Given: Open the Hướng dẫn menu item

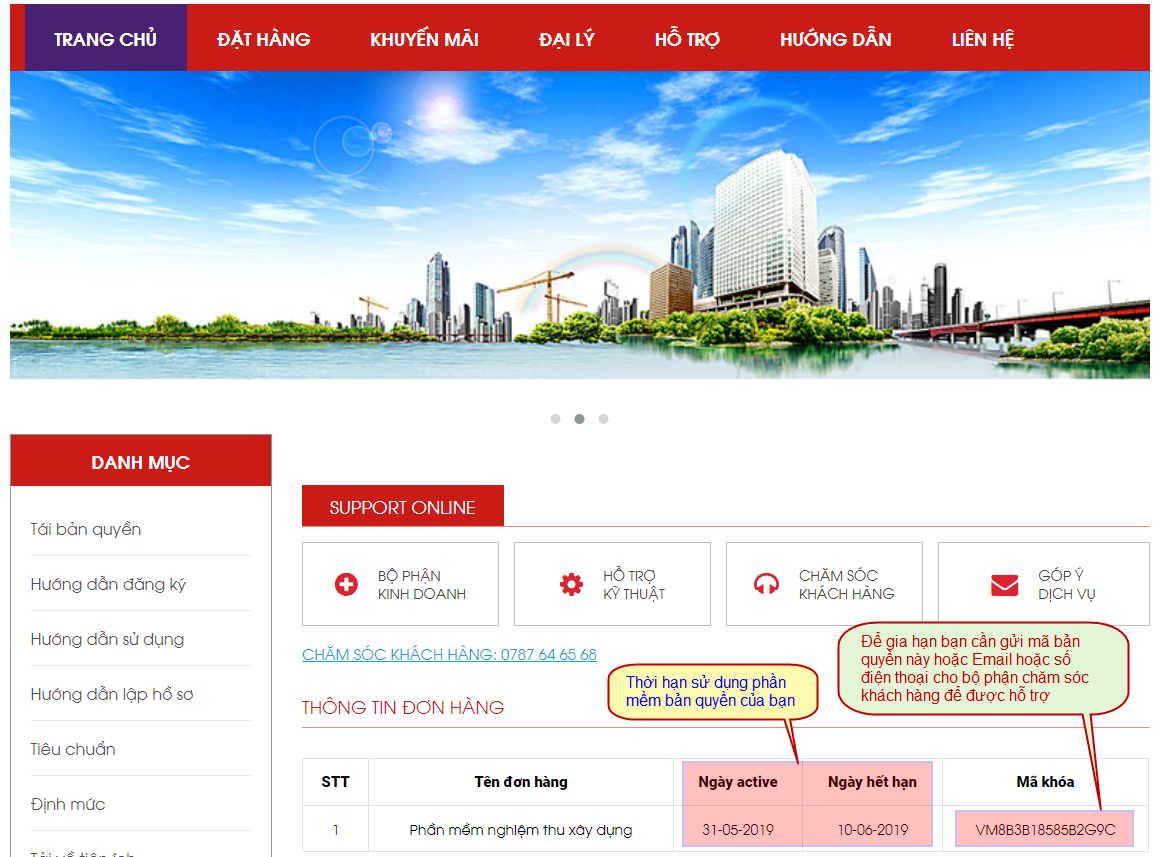Looking at the screenshot, I should 835,39.
